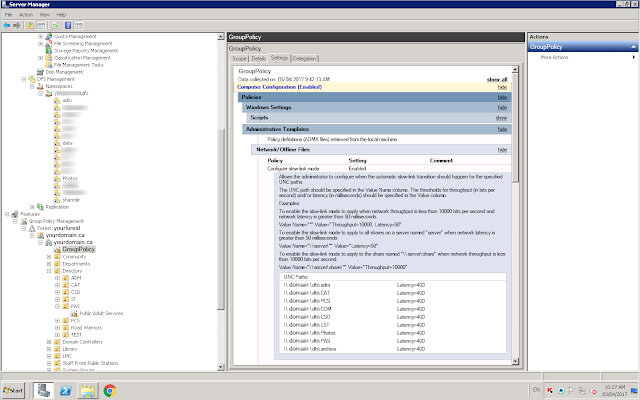Click the Up One Level folder icon

coord(30,25)
